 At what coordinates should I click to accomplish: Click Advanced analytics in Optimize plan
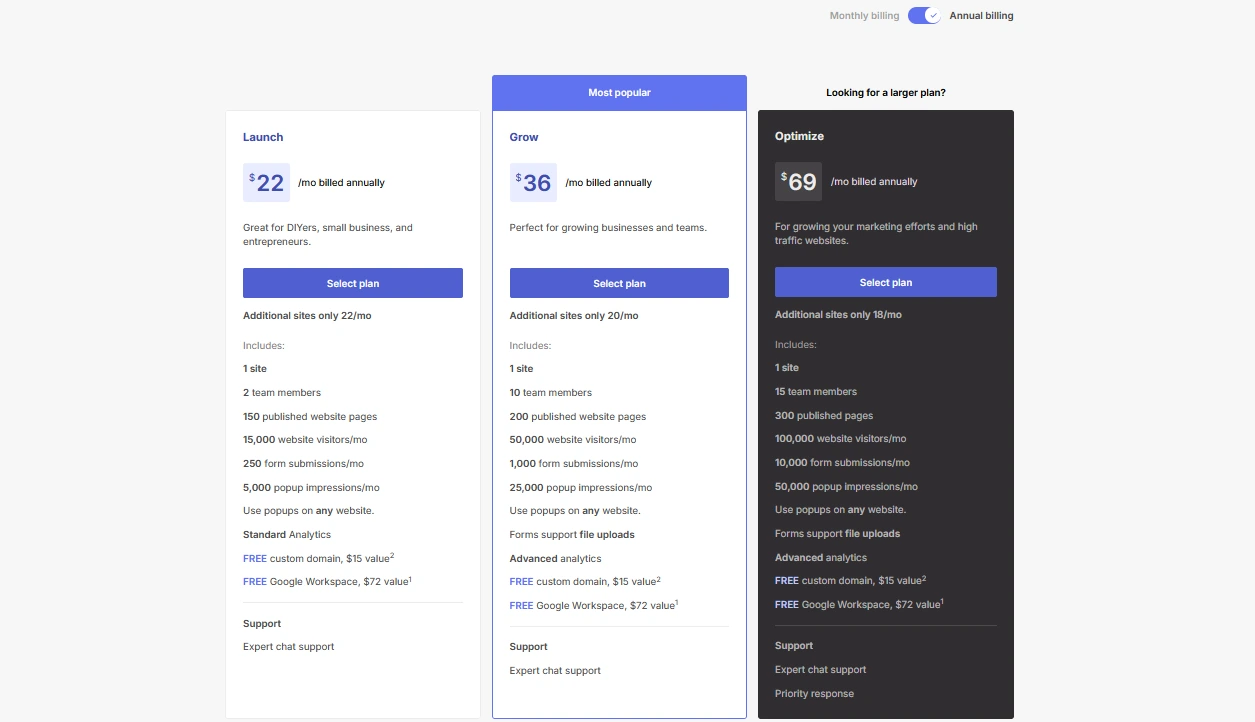pos(821,558)
